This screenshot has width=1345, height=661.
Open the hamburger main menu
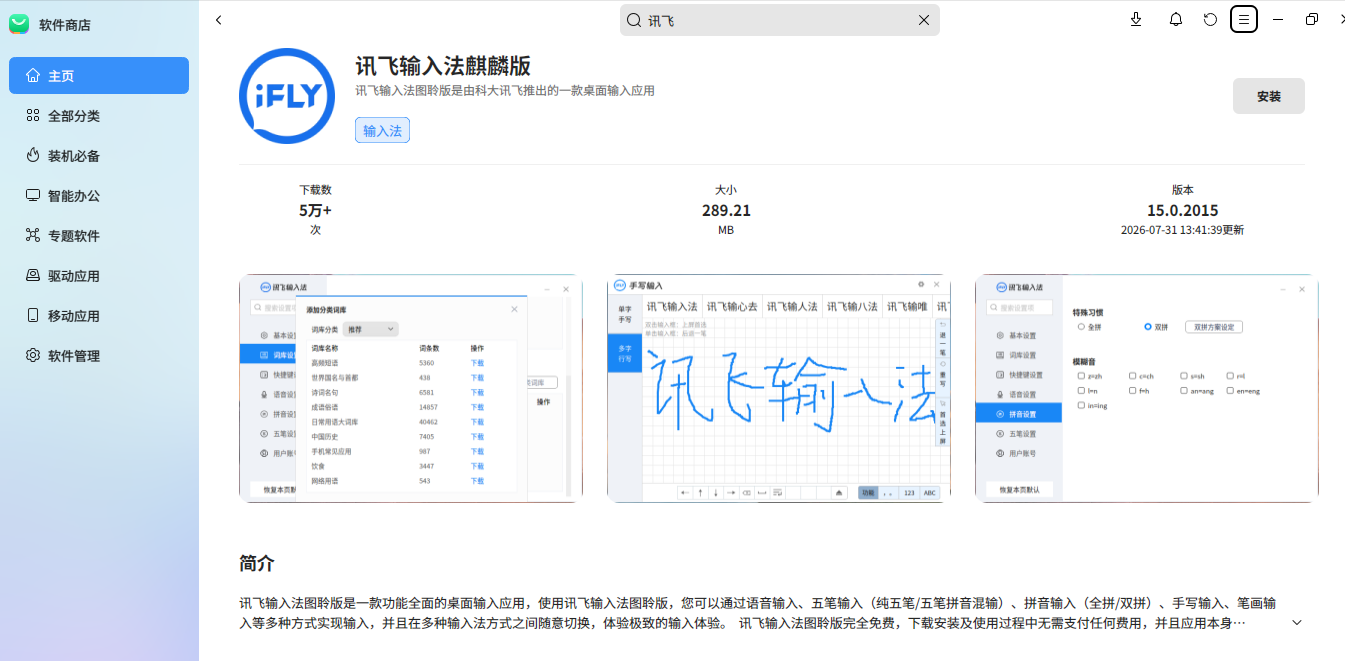point(1244,19)
